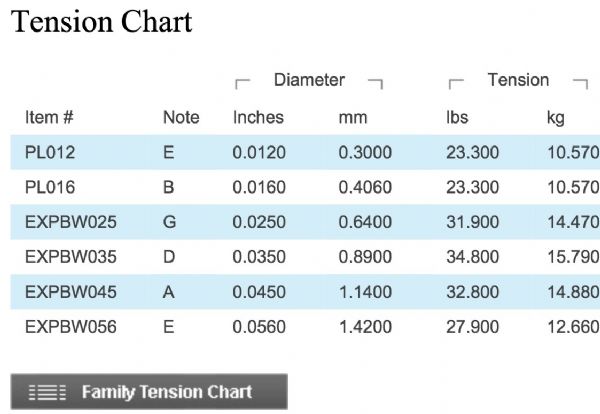This screenshot has height=414, width=600.
Task: Click the Tension Chart page title
Action: [102, 22]
